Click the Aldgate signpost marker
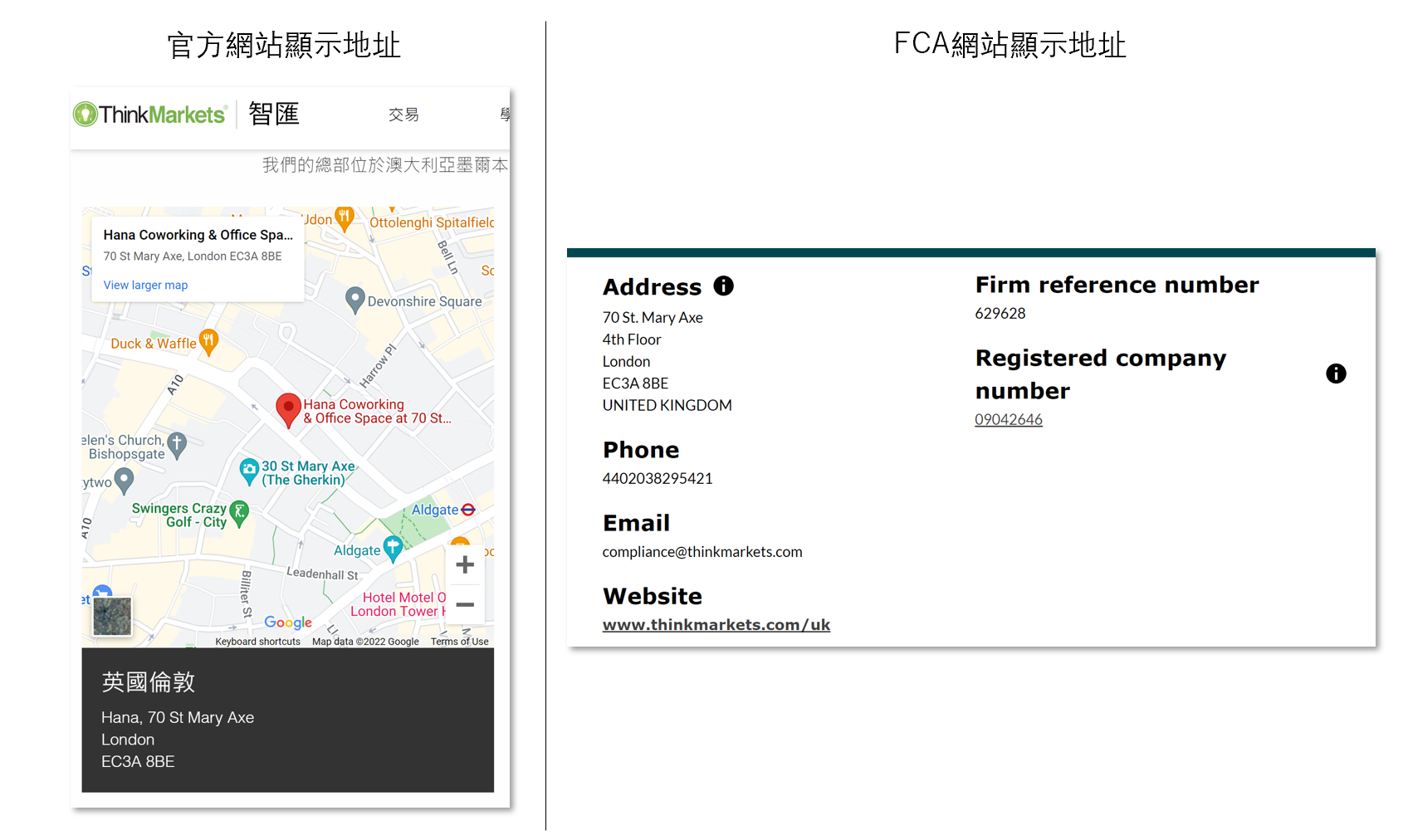The width and height of the screenshot is (1413, 840). coord(393,549)
